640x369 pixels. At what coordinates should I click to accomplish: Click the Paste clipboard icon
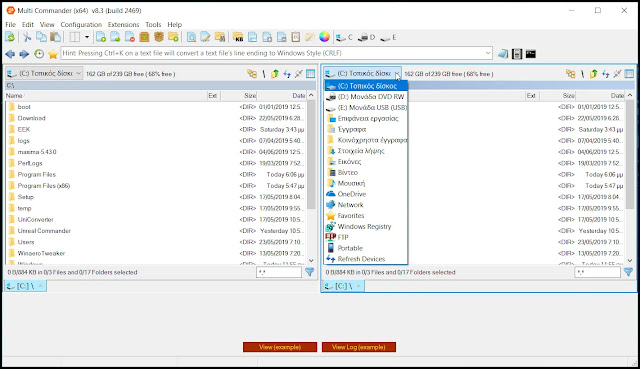coord(56,37)
